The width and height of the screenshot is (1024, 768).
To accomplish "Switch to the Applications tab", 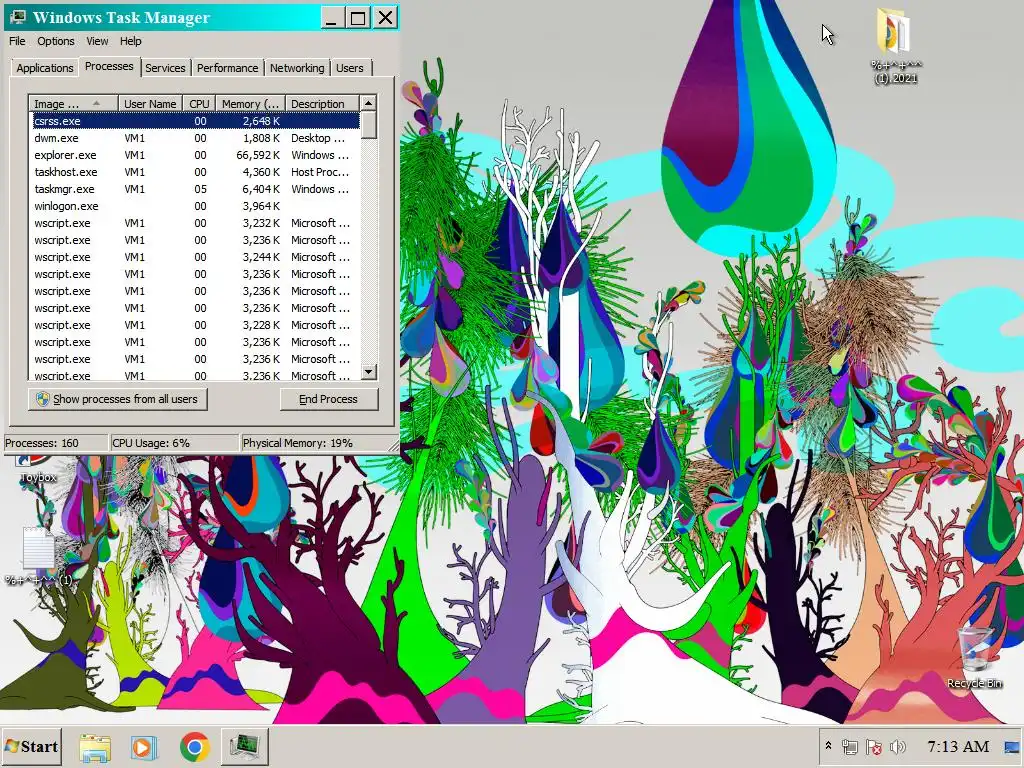I will click(45, 68).
